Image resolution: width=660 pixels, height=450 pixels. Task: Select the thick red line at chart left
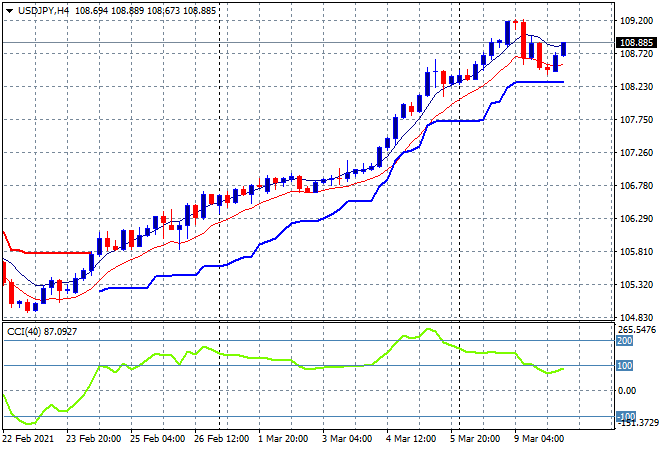pyautogui.click(x=50, y=253)
